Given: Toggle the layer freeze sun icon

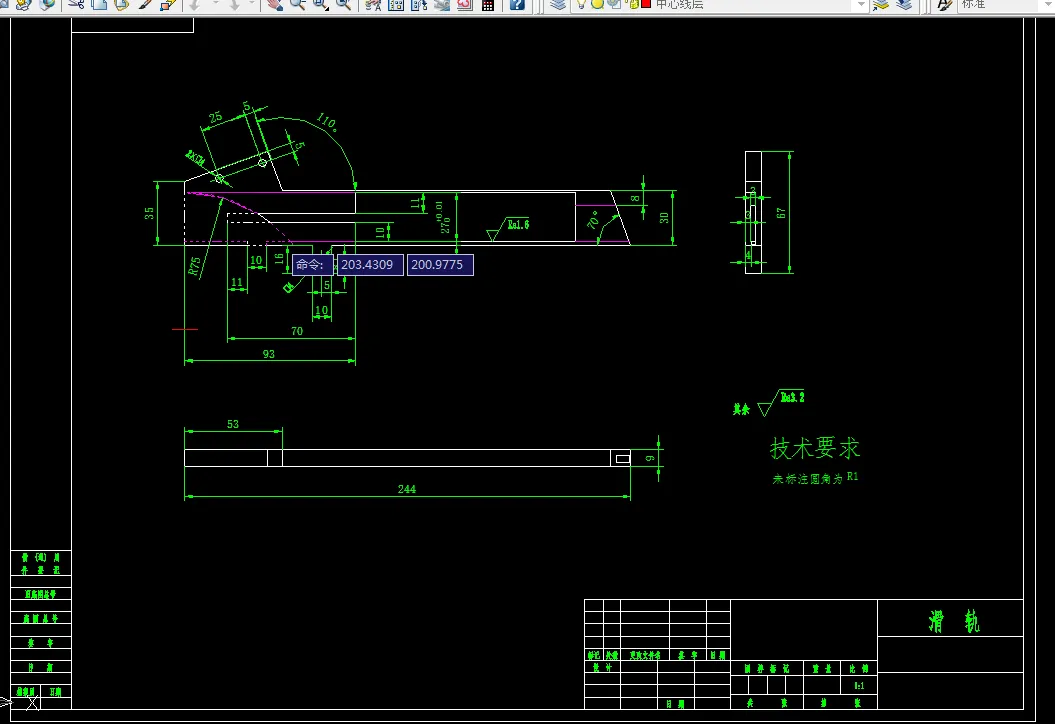Looking at the screenshot, I should tap(597, 4).
